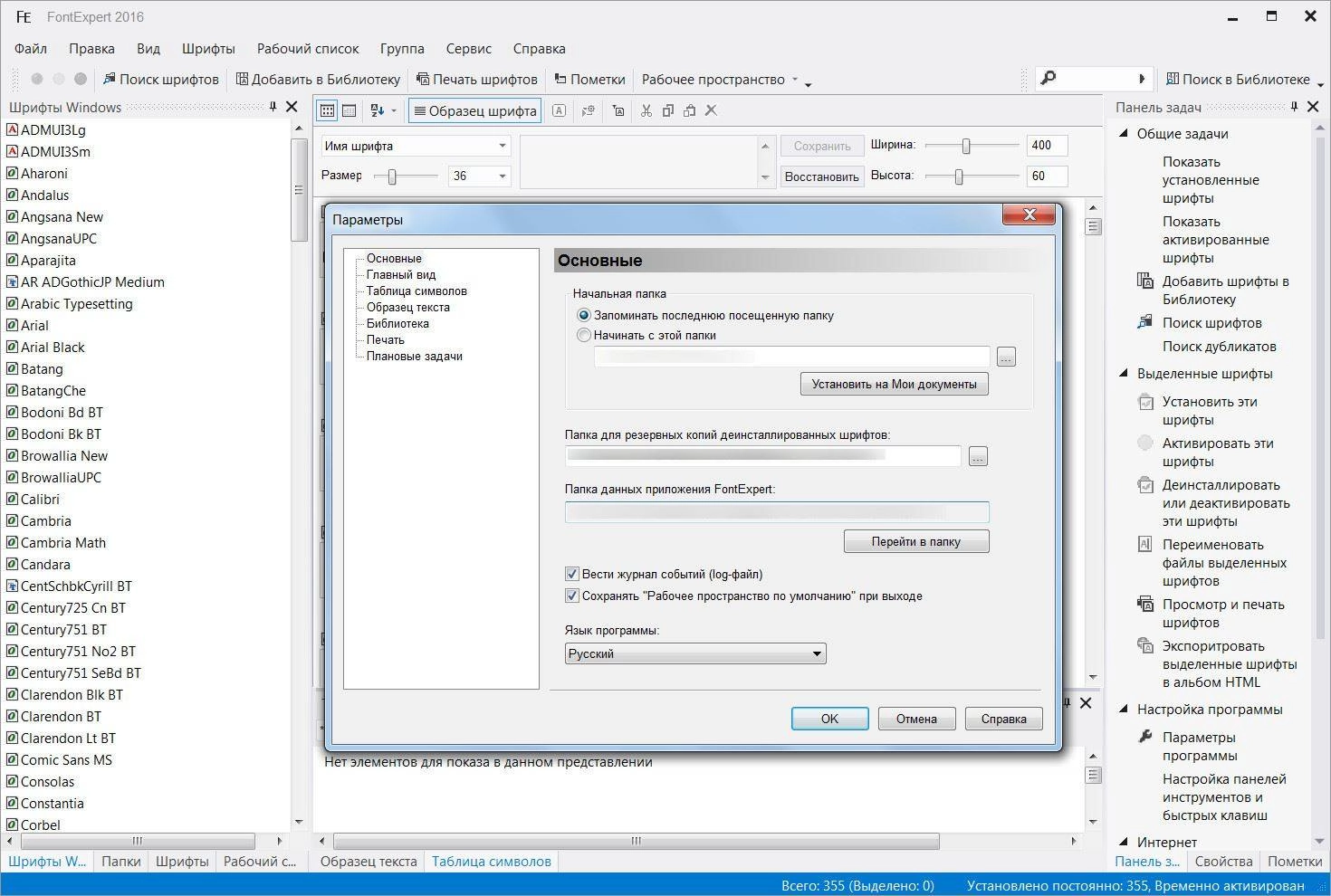Screen dimensions: 1331x896
Task: Click the magnifier icon in search box
Action: tap(1049, 79)
